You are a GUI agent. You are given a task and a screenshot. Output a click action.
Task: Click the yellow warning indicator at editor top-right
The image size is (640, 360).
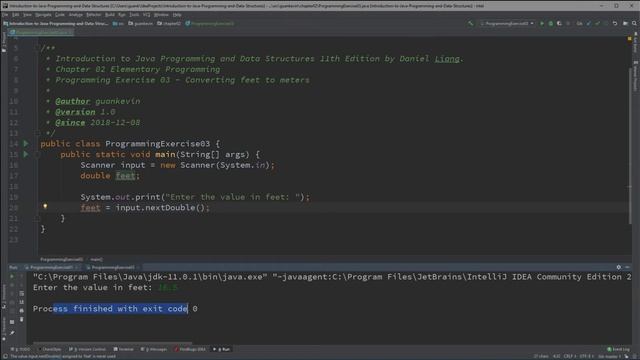(629, 39)
